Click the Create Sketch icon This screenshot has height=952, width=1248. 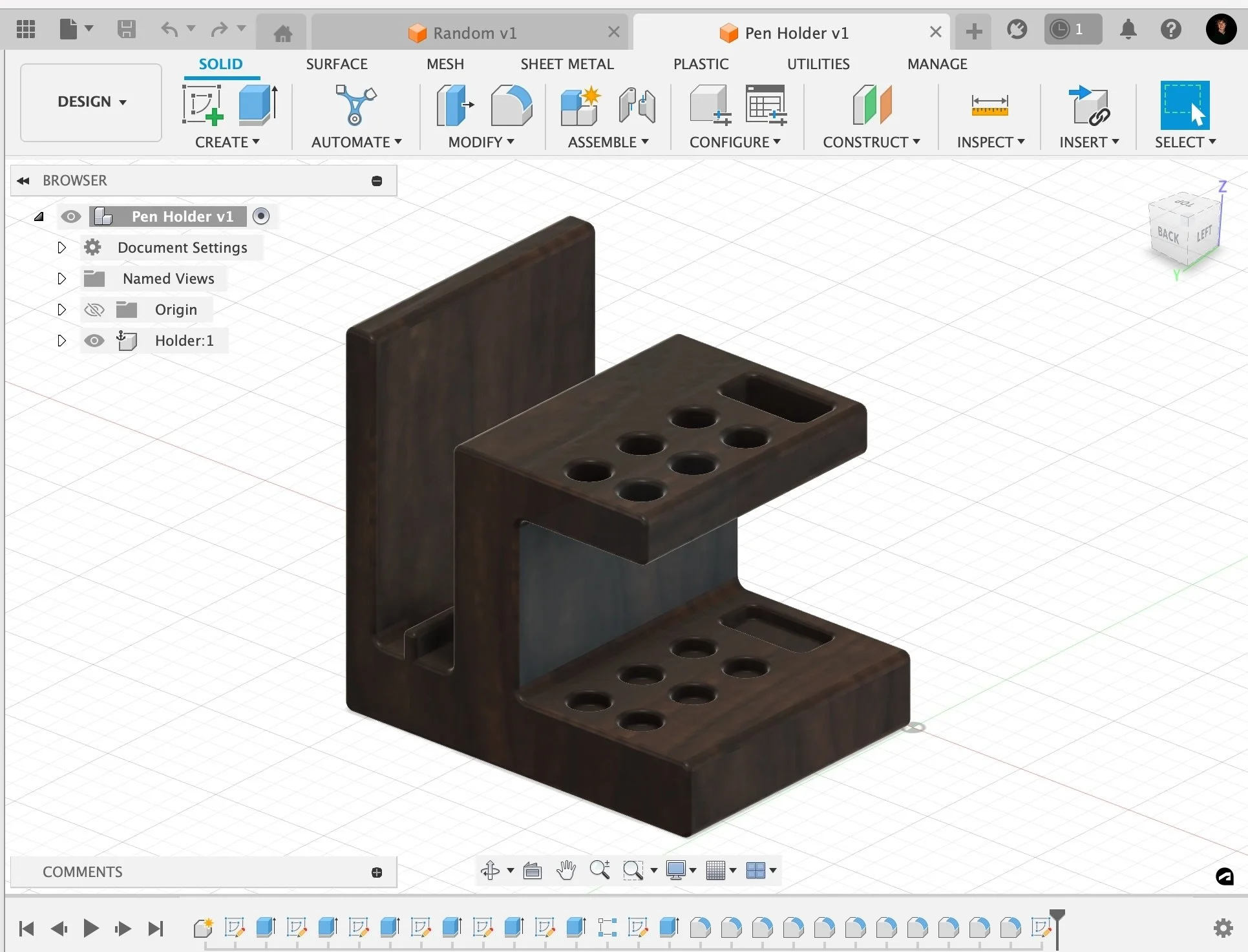point(202,105)
